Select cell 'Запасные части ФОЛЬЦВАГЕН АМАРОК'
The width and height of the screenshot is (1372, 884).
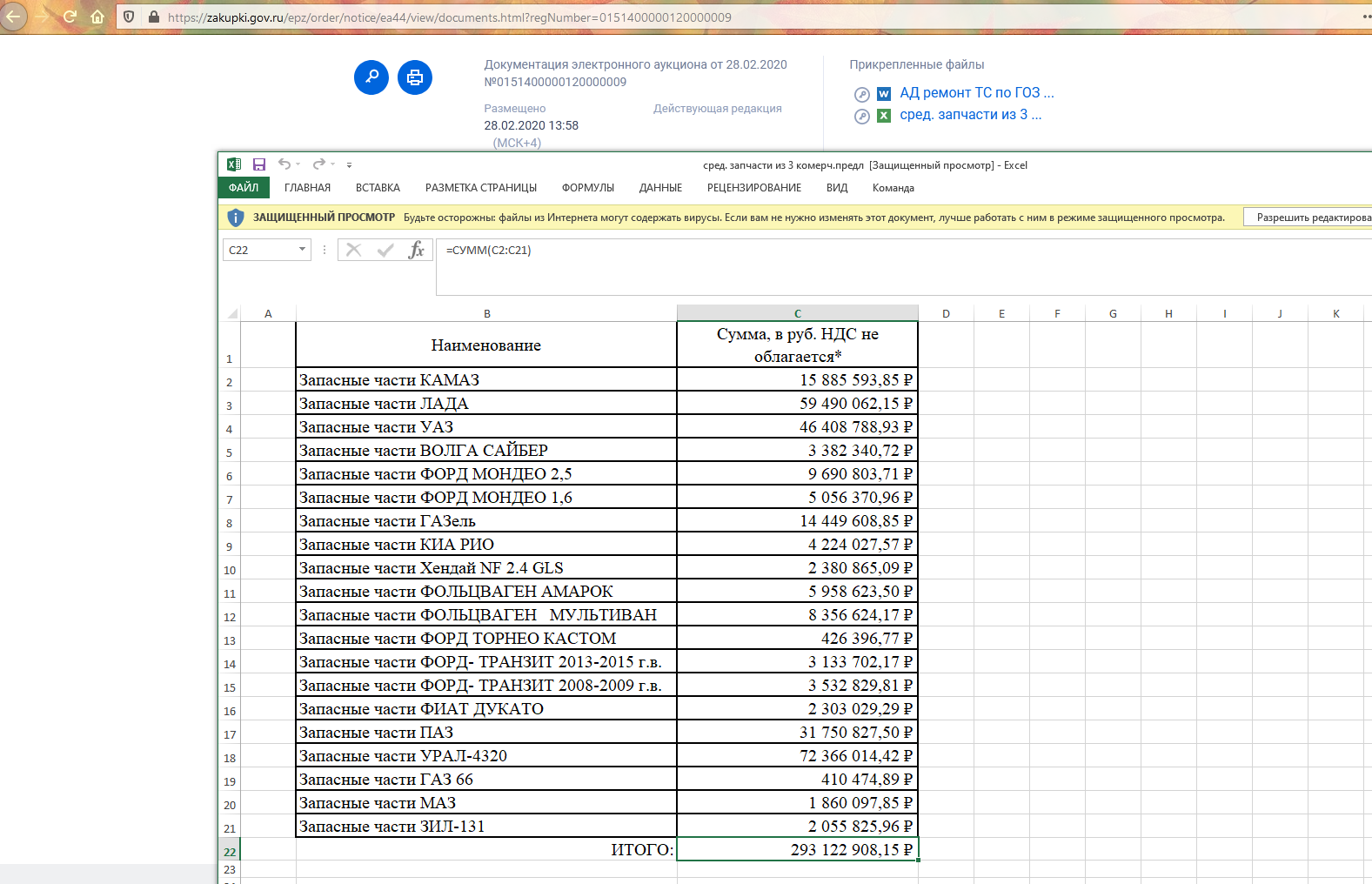tap(486, 592)
